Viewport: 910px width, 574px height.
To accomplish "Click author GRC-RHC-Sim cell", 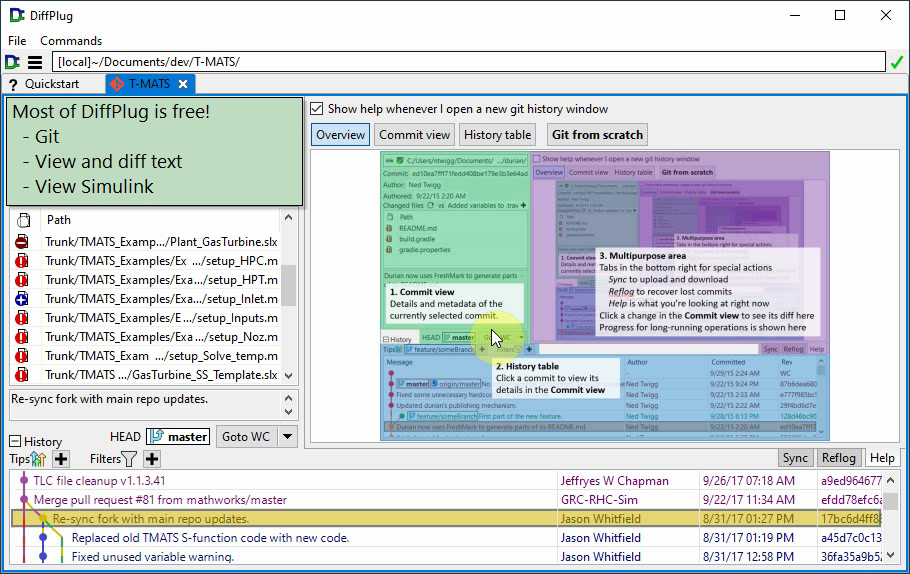I will pos(627,500).
